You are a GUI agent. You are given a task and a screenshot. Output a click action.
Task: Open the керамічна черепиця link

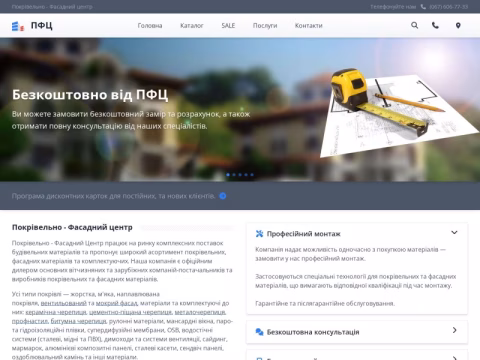click(x=56, y=312)
